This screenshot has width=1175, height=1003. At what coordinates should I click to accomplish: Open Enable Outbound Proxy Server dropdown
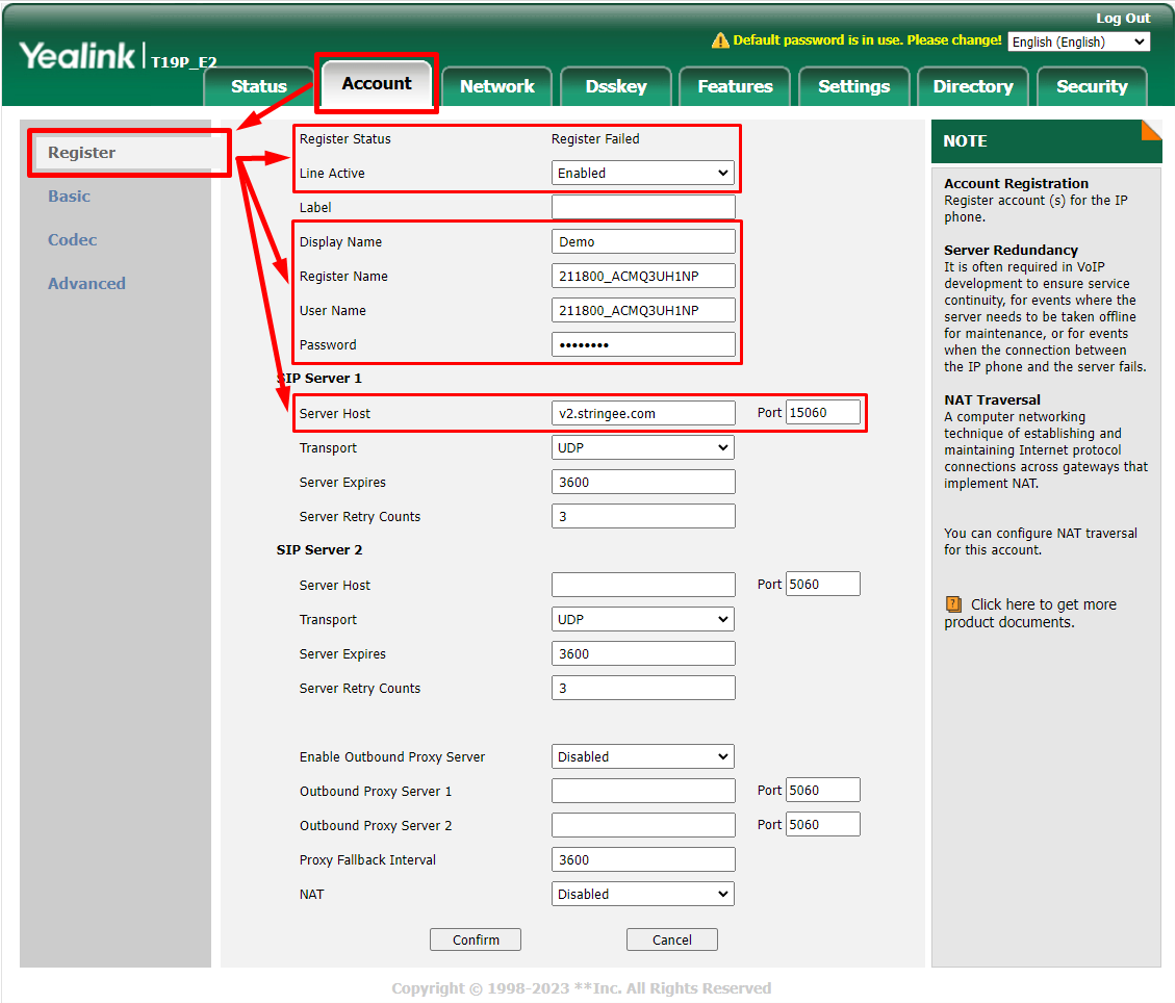coord(643,757)
